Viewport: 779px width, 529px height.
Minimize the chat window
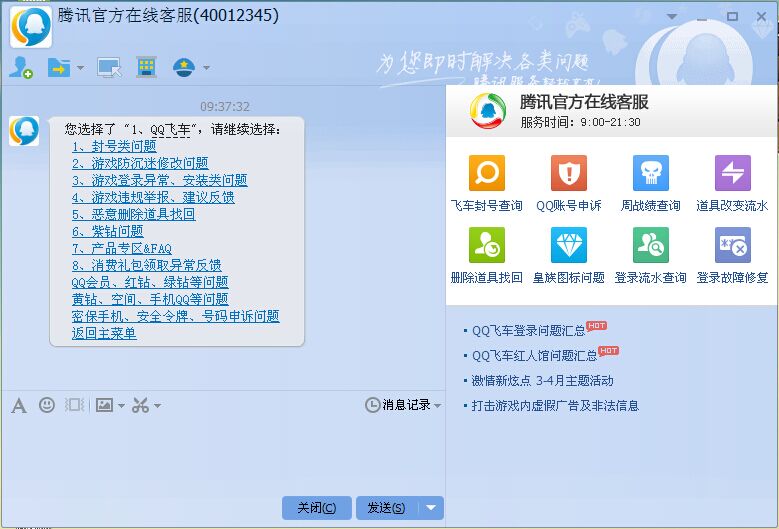pos(701,17)
